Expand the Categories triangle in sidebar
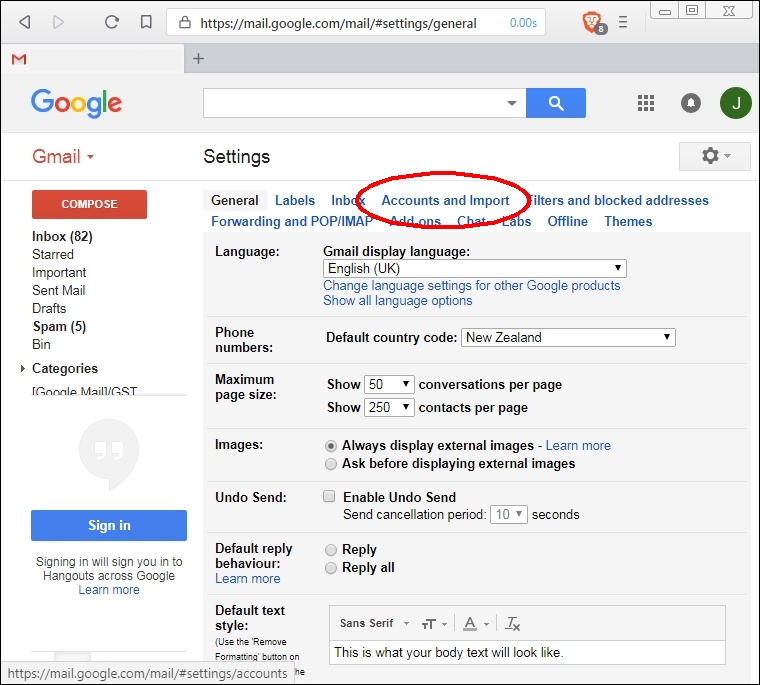Screen dimensions: 760x685 22,369
